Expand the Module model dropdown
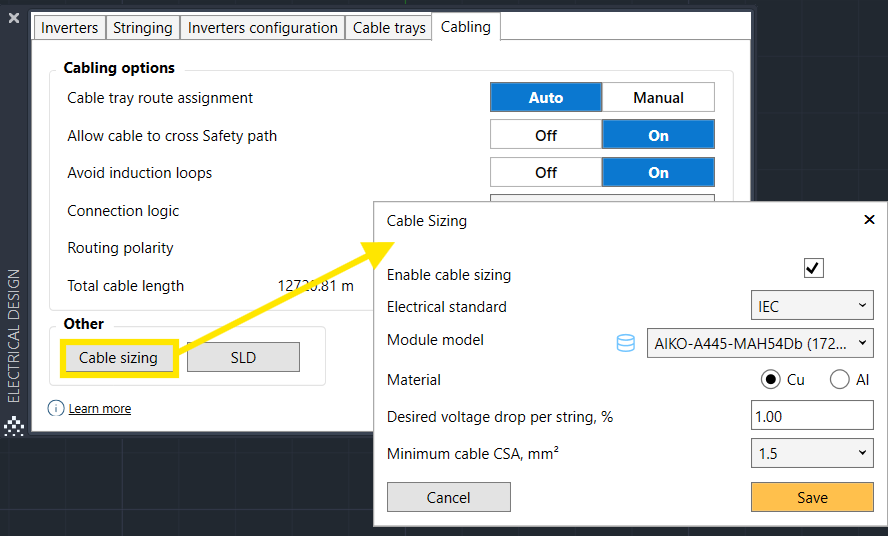The width and height of the screenshot is (888, 536). click(x=760, y=343)
